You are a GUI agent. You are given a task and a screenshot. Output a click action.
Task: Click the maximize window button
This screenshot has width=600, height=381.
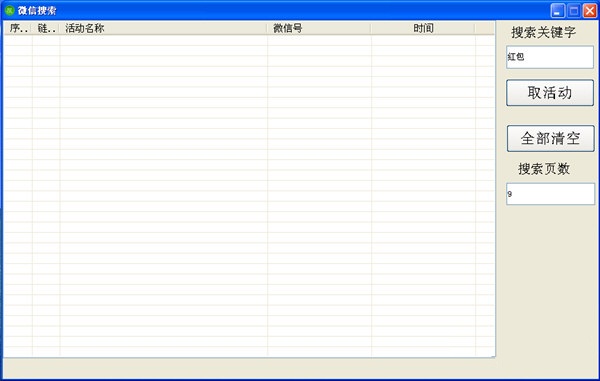click(x=574, y=11)
